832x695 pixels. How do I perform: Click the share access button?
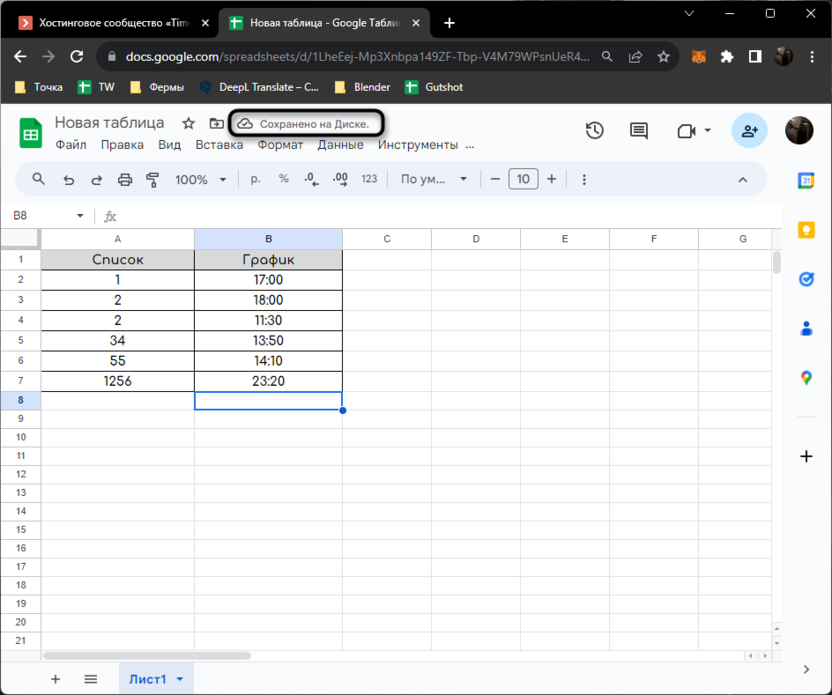tap(748, 130)
